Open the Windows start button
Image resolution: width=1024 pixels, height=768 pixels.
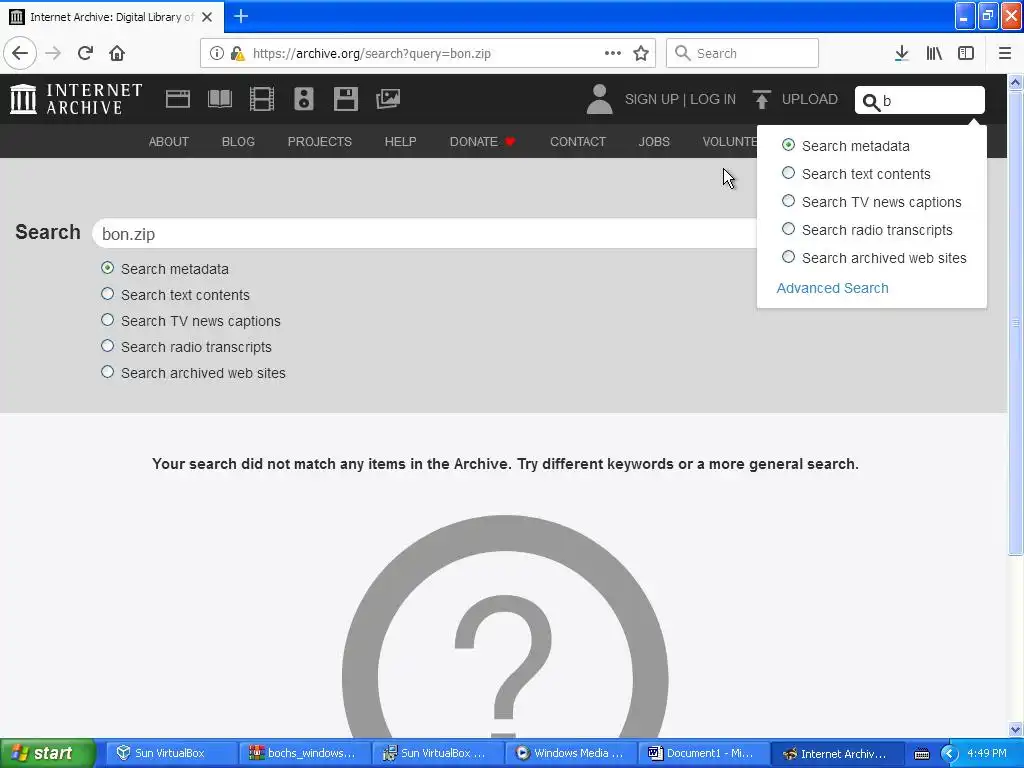pos(48,753)
